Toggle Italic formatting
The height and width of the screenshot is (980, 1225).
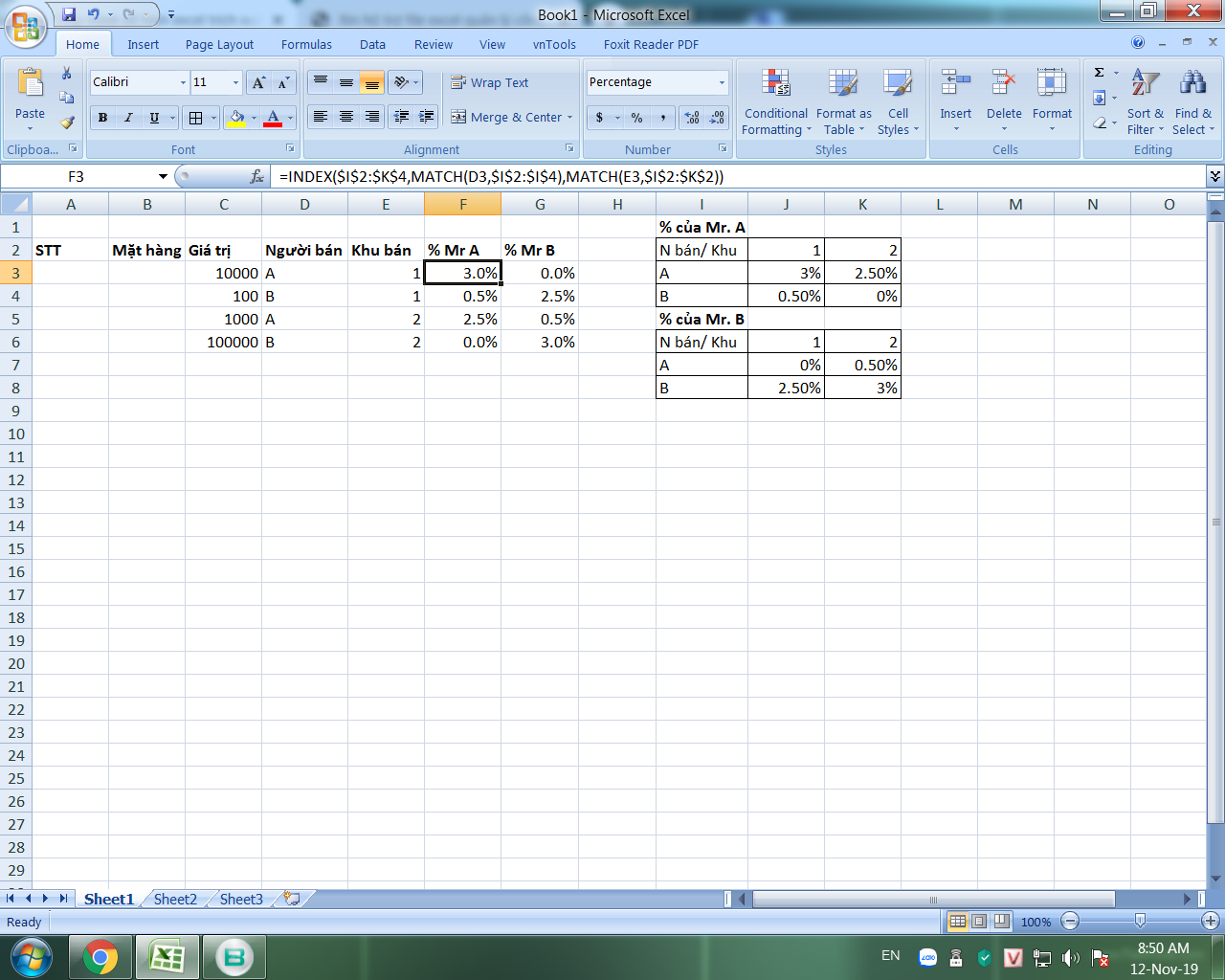(x=128, y=118)
